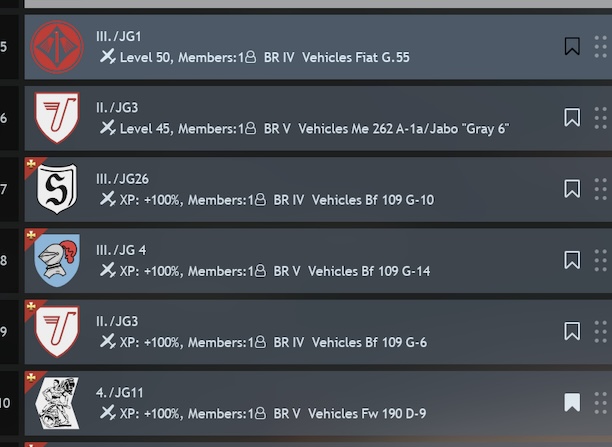The image size is (612, 447).
Task: Click the III./JG26 gothic S shield emblem
Action: [57, 189]
